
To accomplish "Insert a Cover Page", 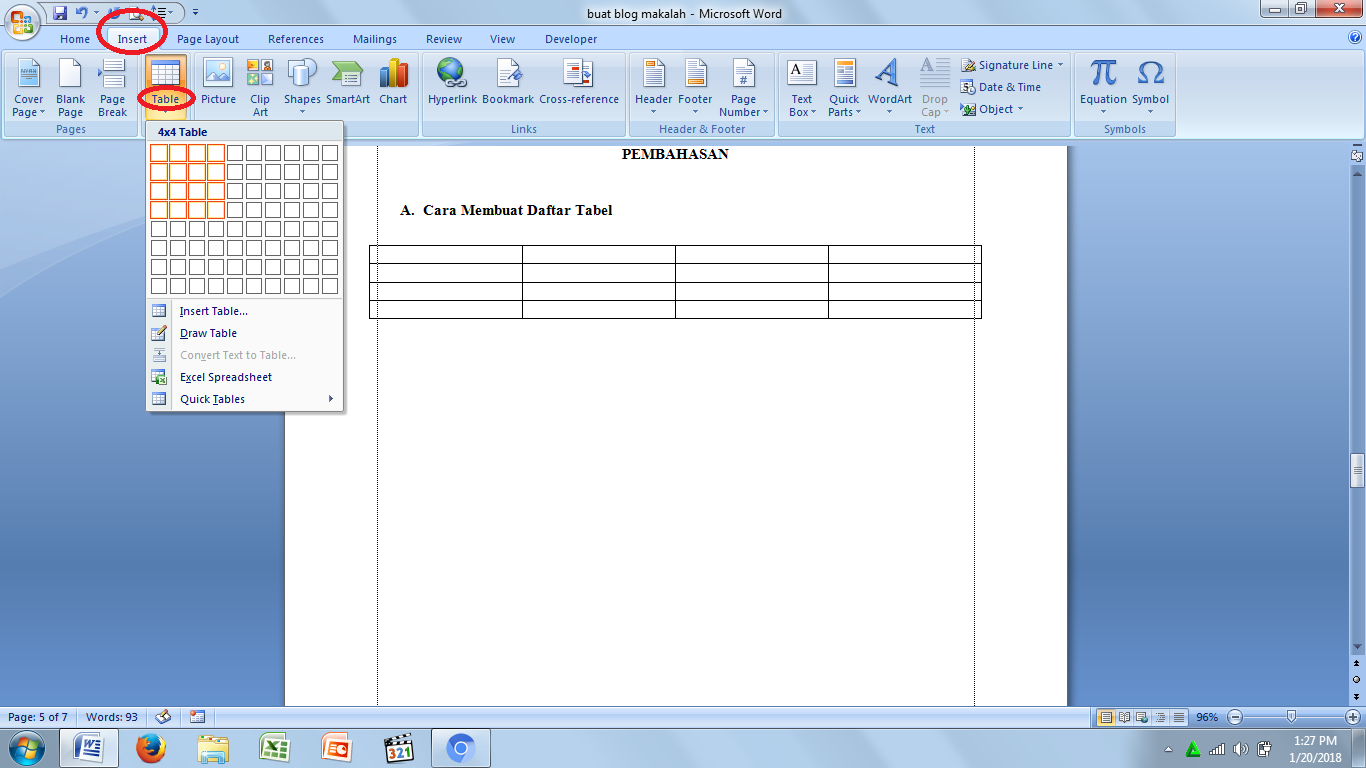I will point(27,85).
